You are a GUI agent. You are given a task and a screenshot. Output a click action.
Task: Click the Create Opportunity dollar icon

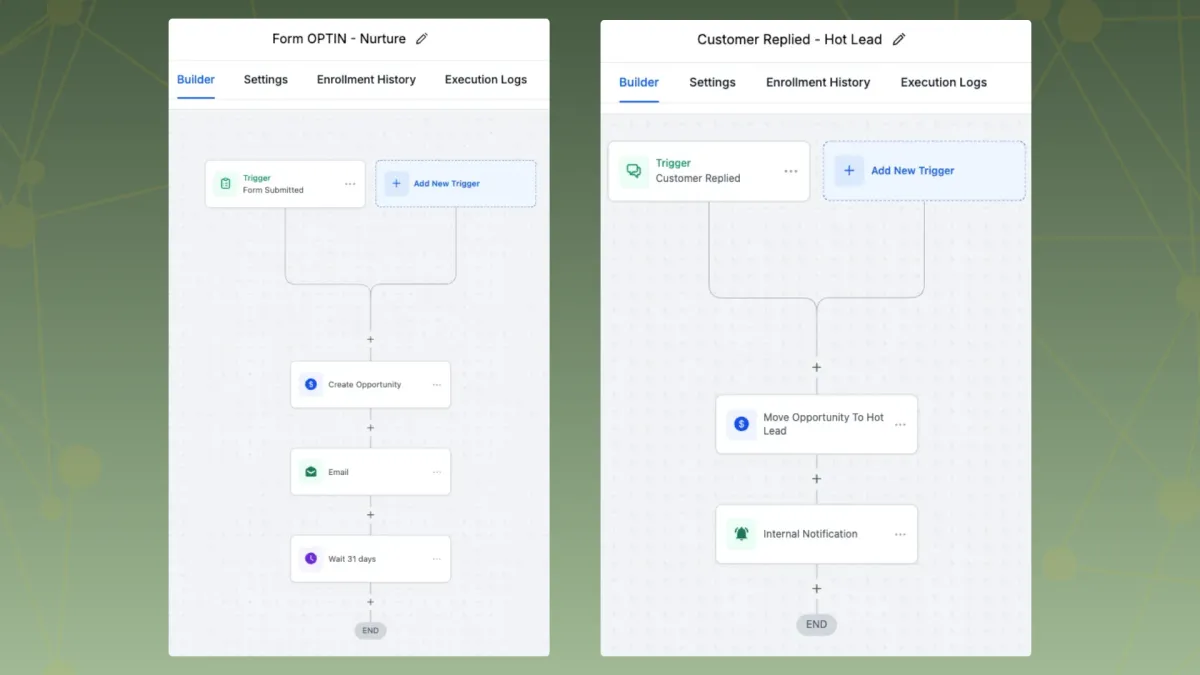tap(310, 384)
